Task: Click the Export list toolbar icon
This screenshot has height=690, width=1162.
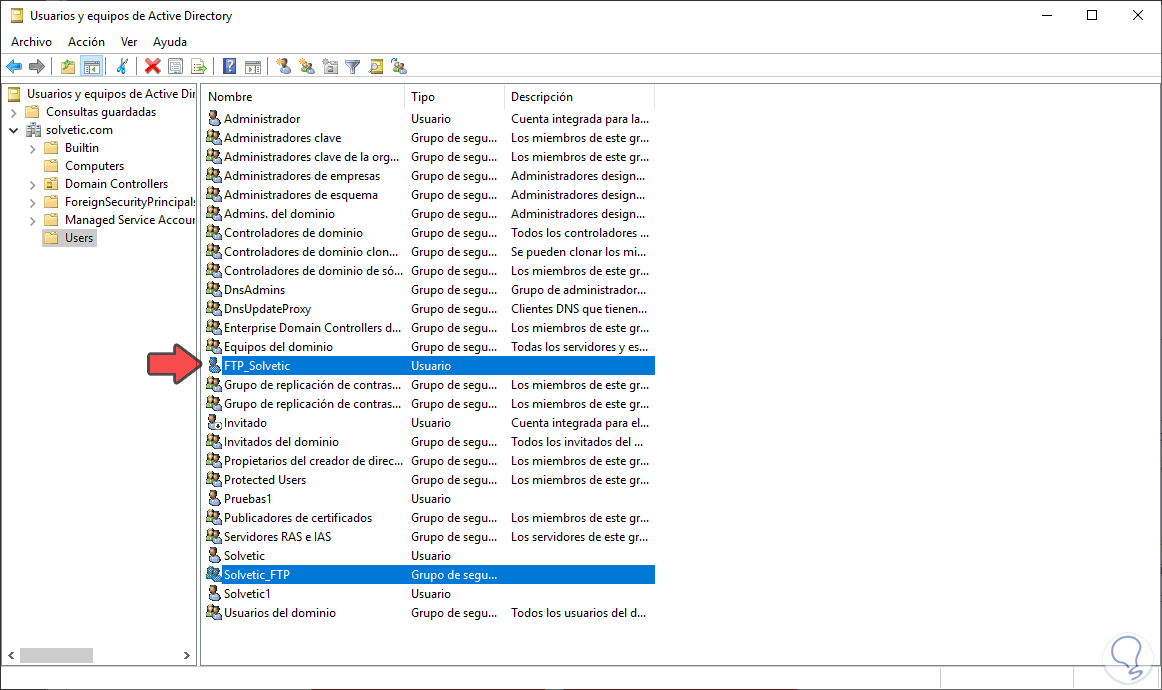Action: pos(199,67)
